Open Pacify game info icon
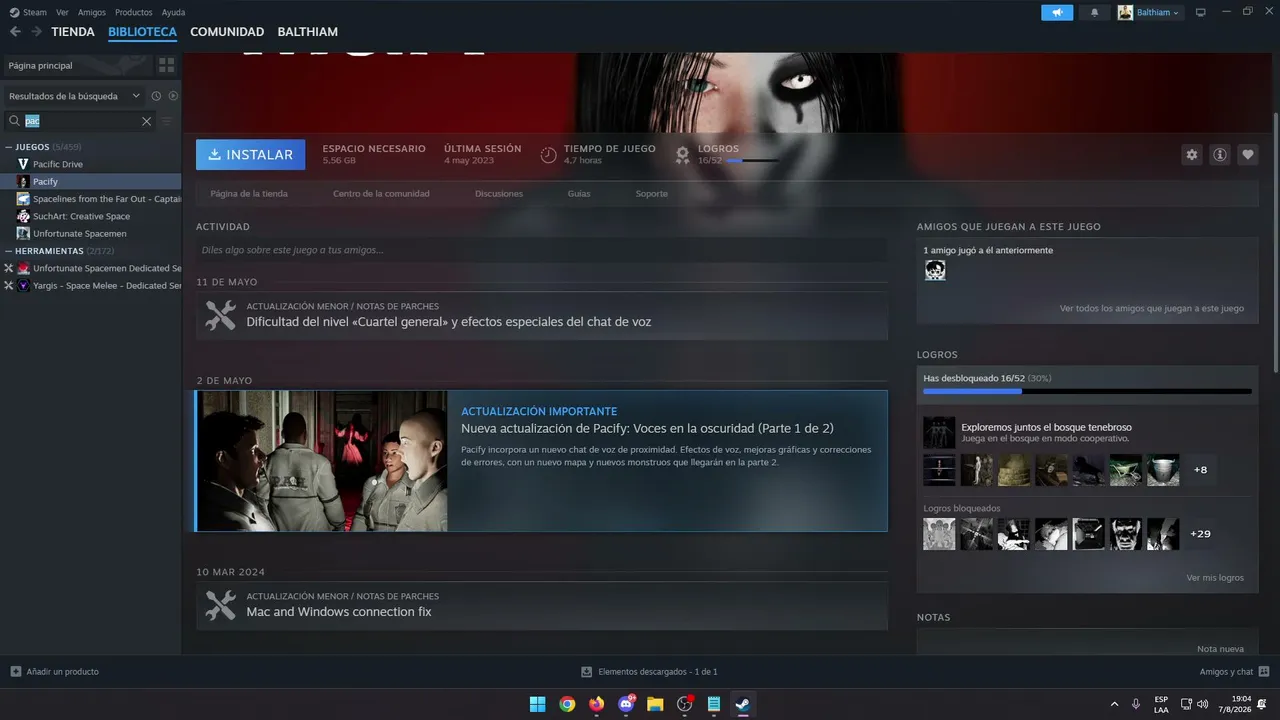The image size is (1280, 720). click(1219, 155)
